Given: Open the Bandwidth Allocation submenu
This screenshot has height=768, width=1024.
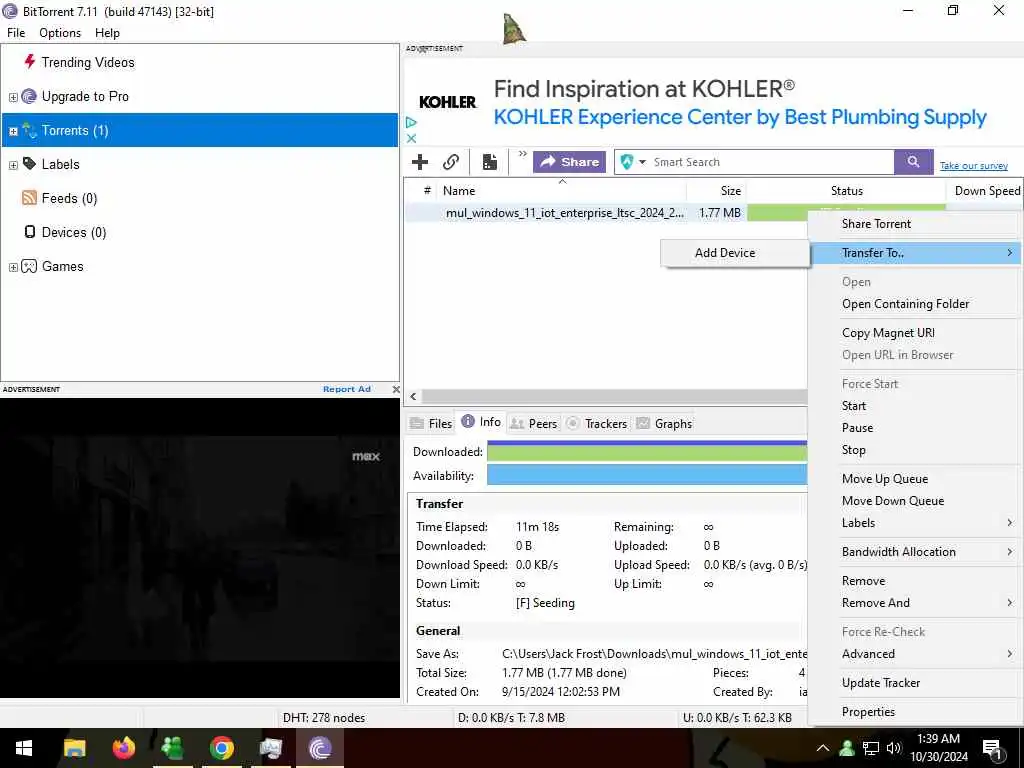Looking at the screenshot, I should 915,552.
